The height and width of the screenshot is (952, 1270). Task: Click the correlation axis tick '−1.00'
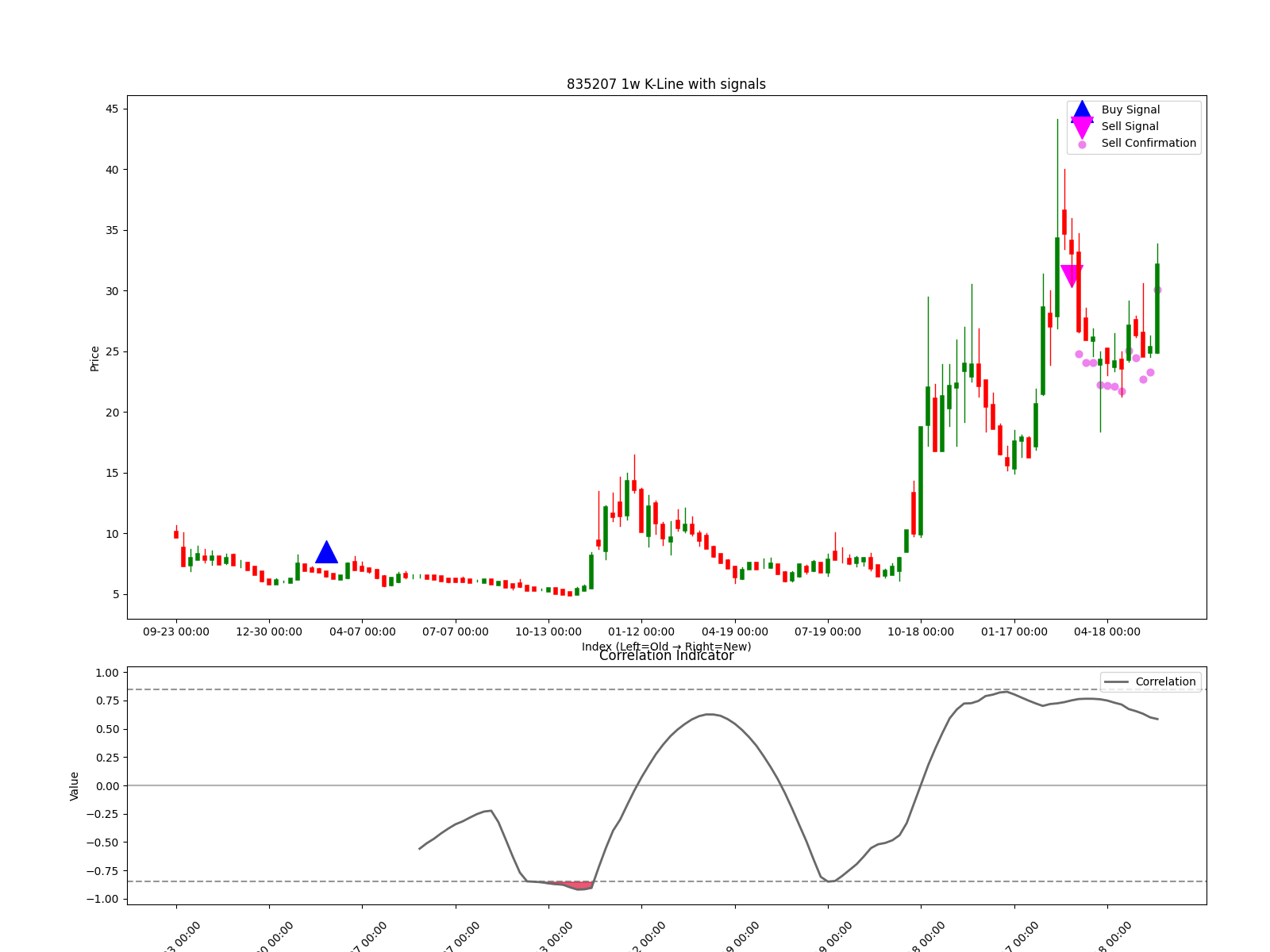click(103, 899)
